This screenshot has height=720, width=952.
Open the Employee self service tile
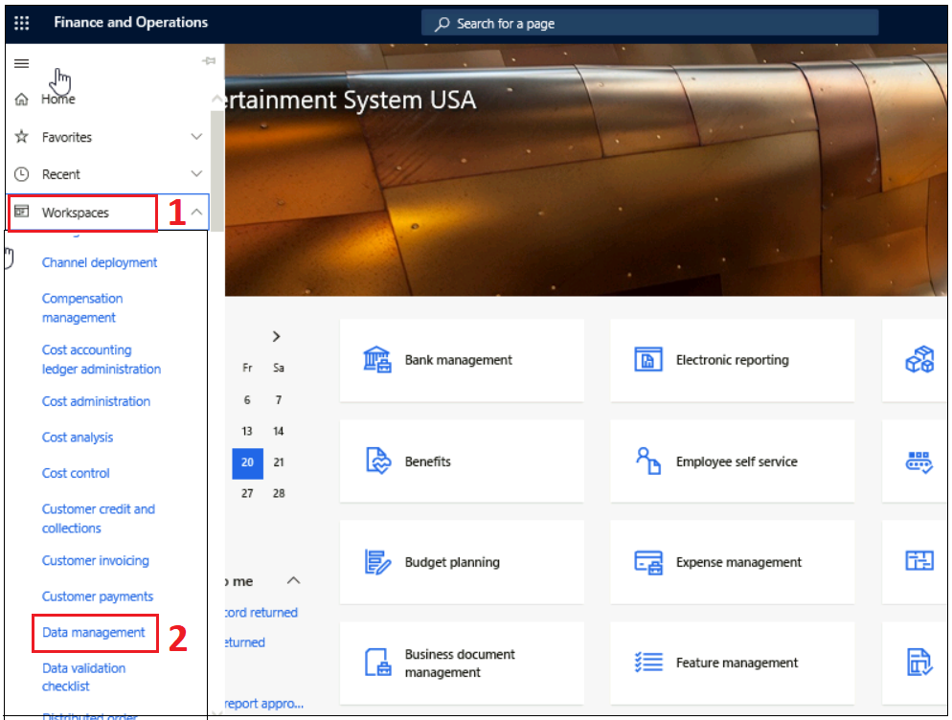coord(732,461)
